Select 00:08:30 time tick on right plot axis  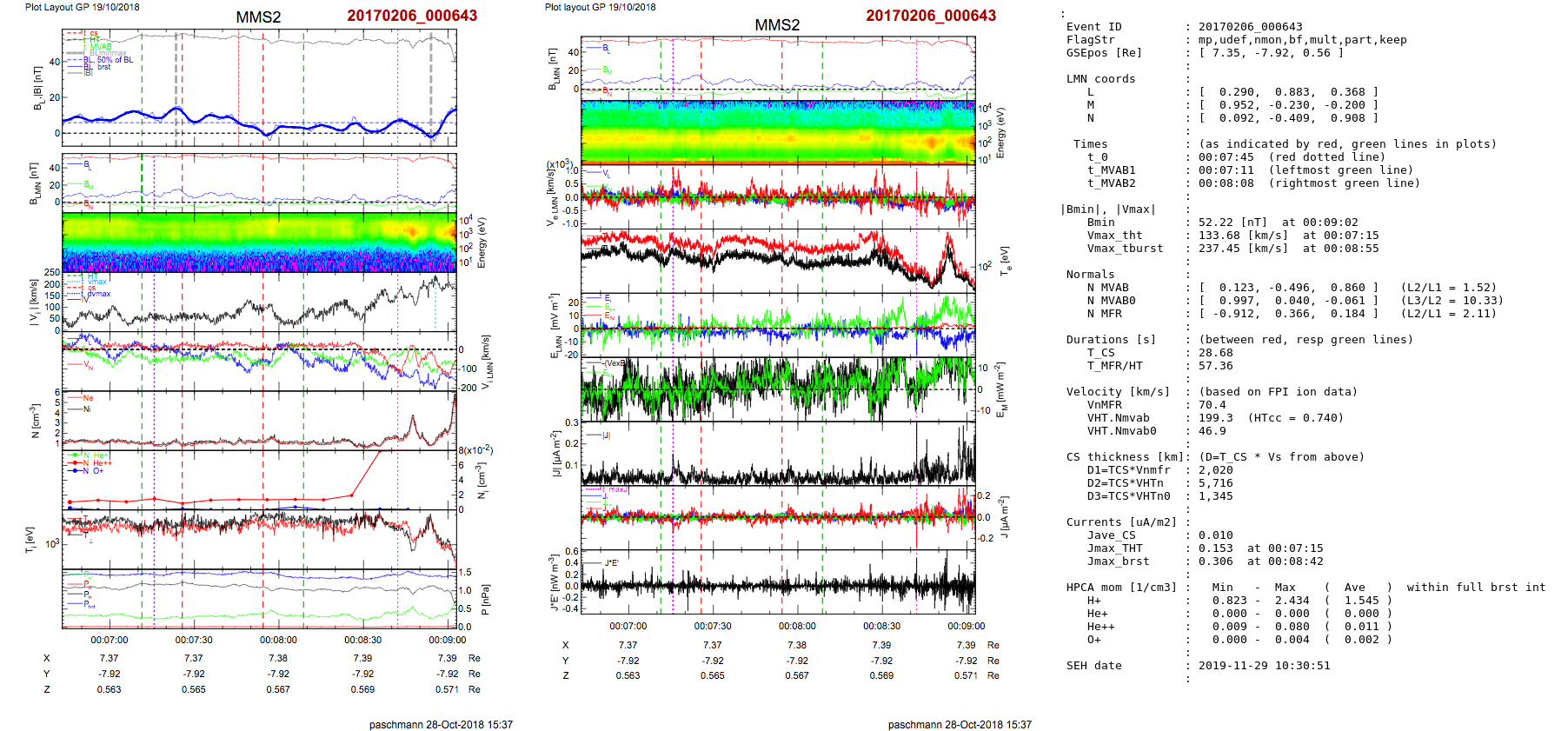[x=881, y=627]
